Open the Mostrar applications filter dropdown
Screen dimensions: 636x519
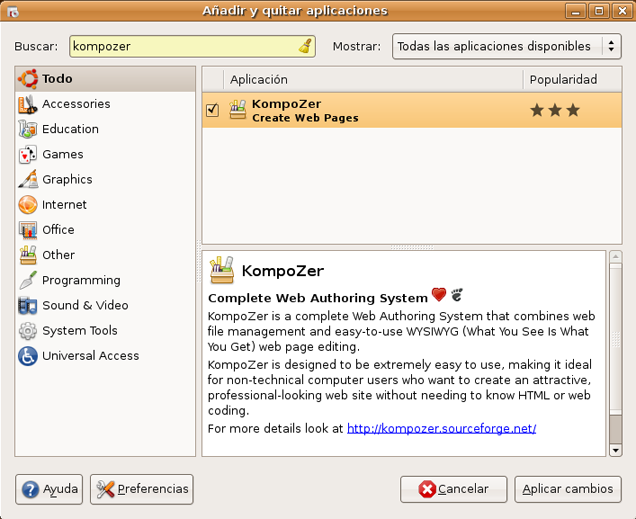(507, 46)
